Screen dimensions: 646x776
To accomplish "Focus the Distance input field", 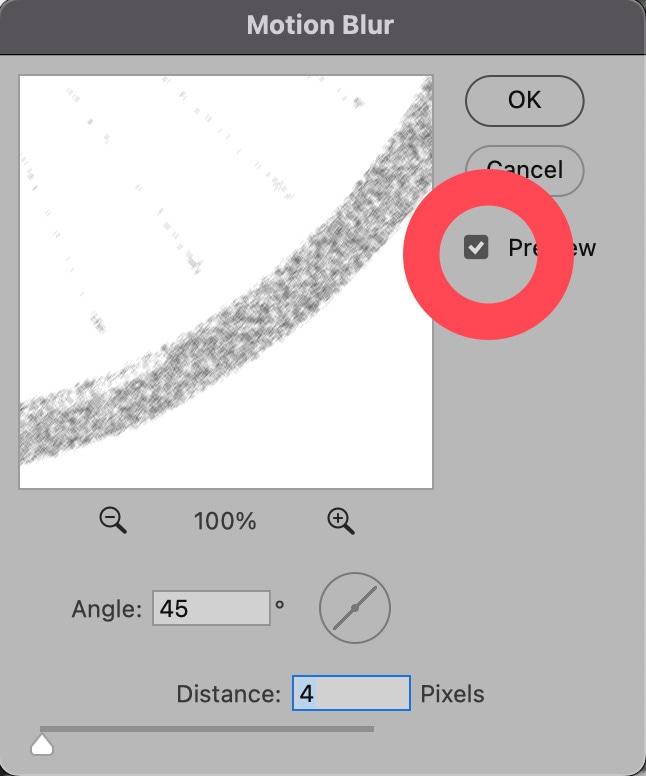I will [x=351, y=693].
